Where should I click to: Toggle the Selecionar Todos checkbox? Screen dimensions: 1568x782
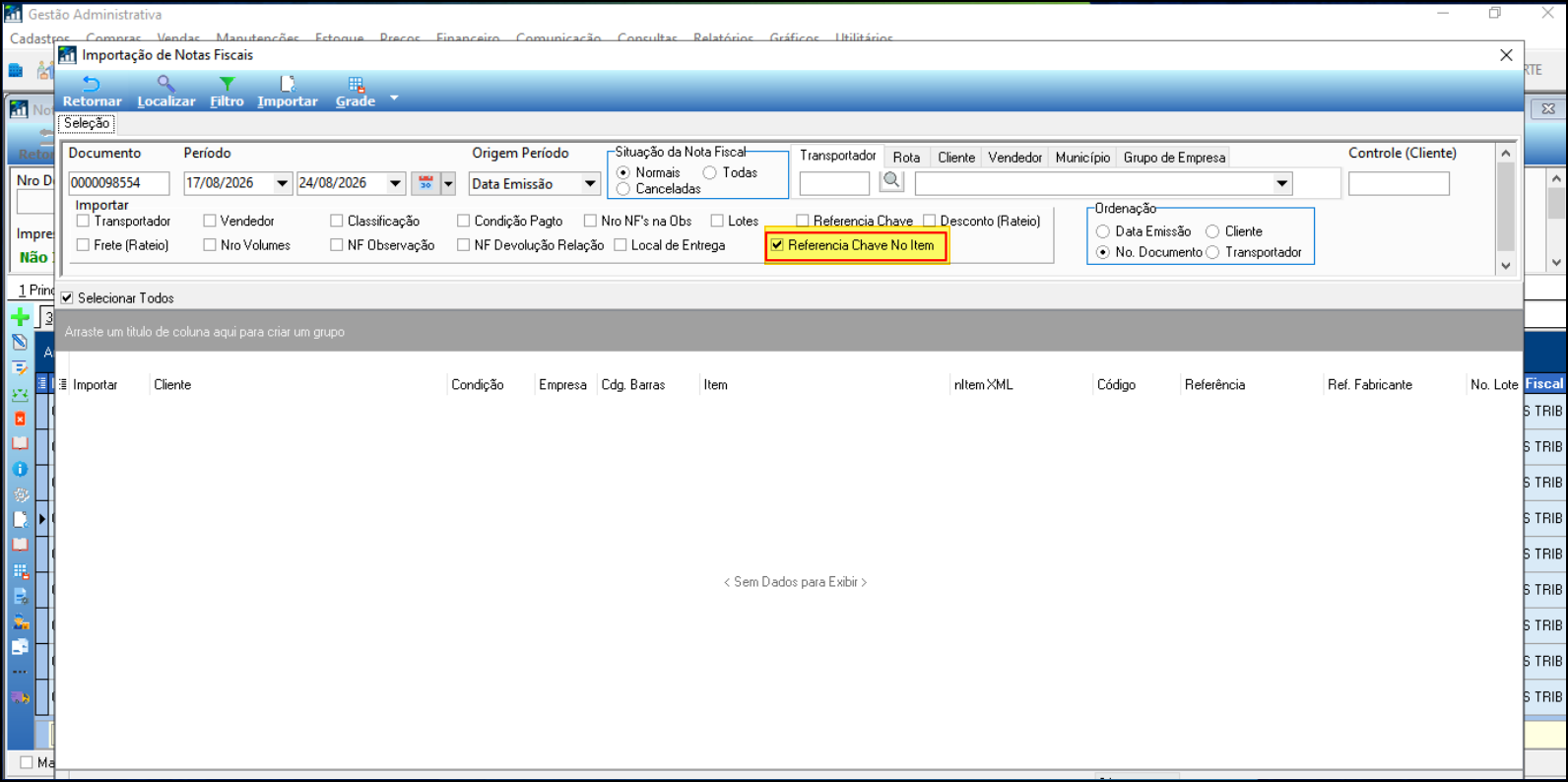pyautogui.click(x=67, y=297)
